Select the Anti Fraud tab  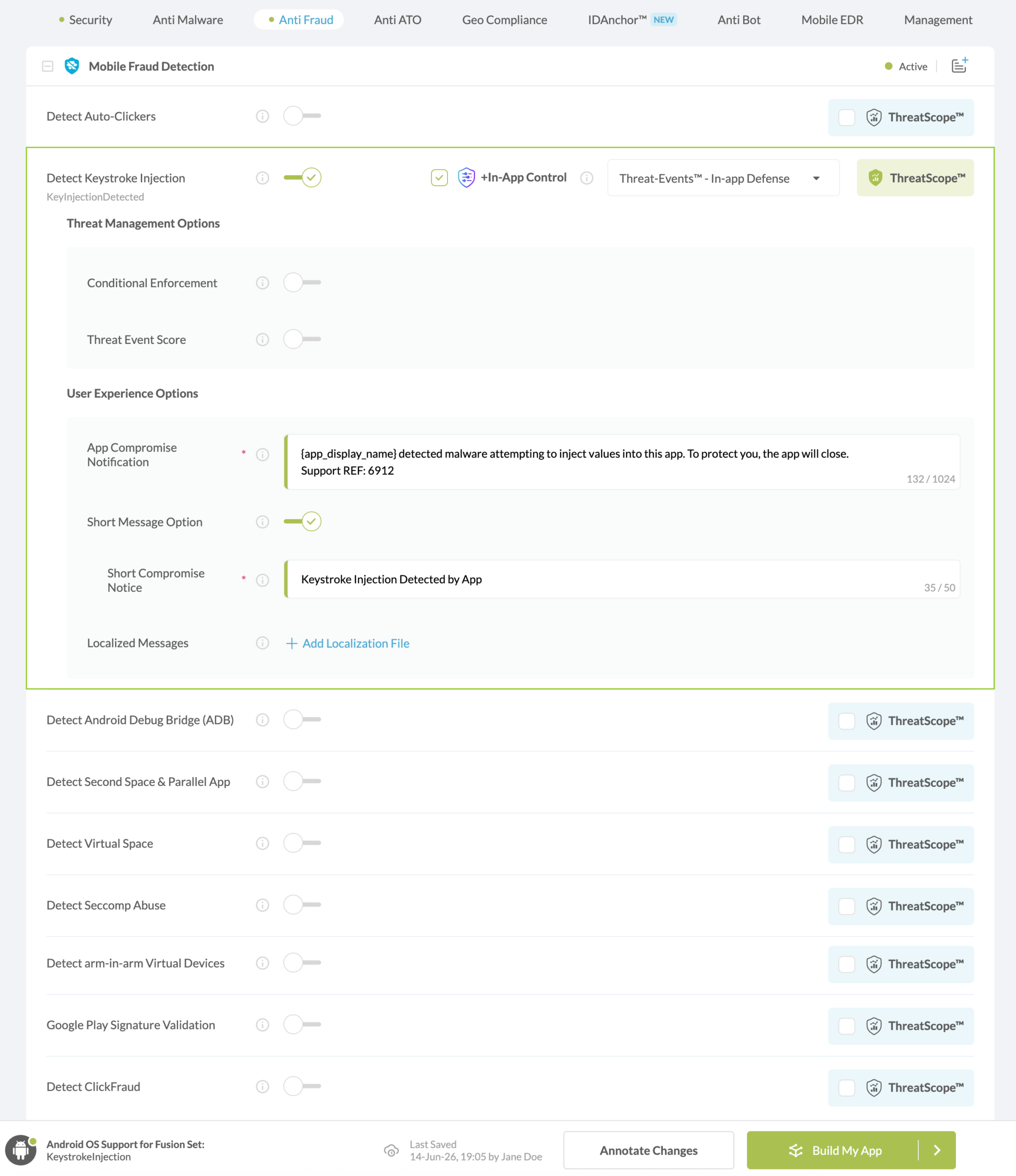tap(300, 20)
